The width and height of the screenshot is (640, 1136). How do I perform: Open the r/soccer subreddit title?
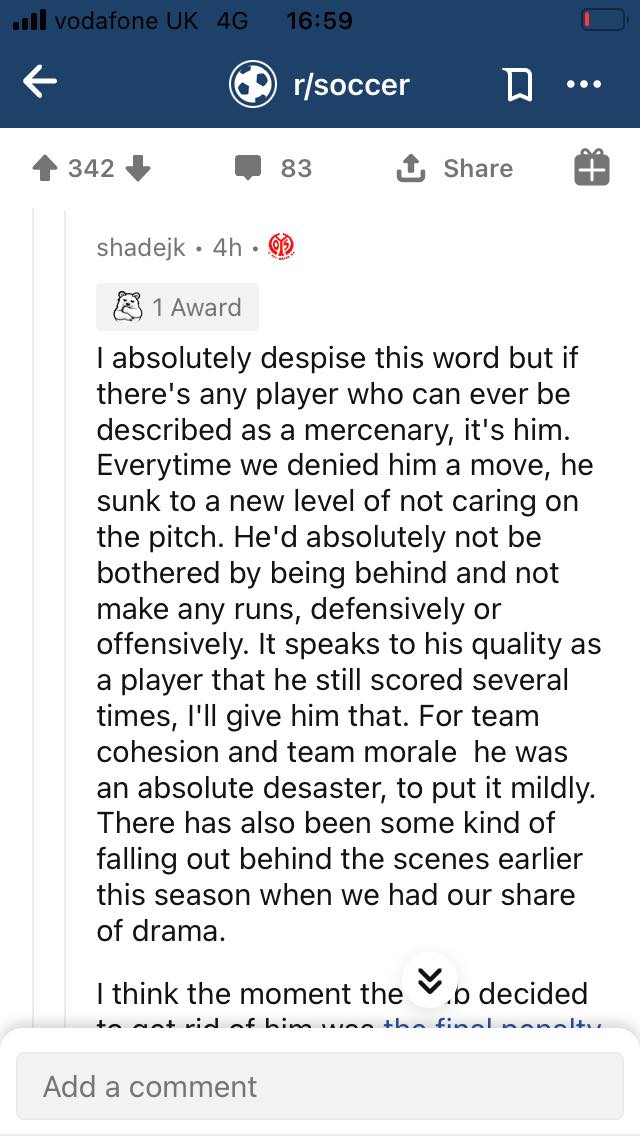pos(351,85)
